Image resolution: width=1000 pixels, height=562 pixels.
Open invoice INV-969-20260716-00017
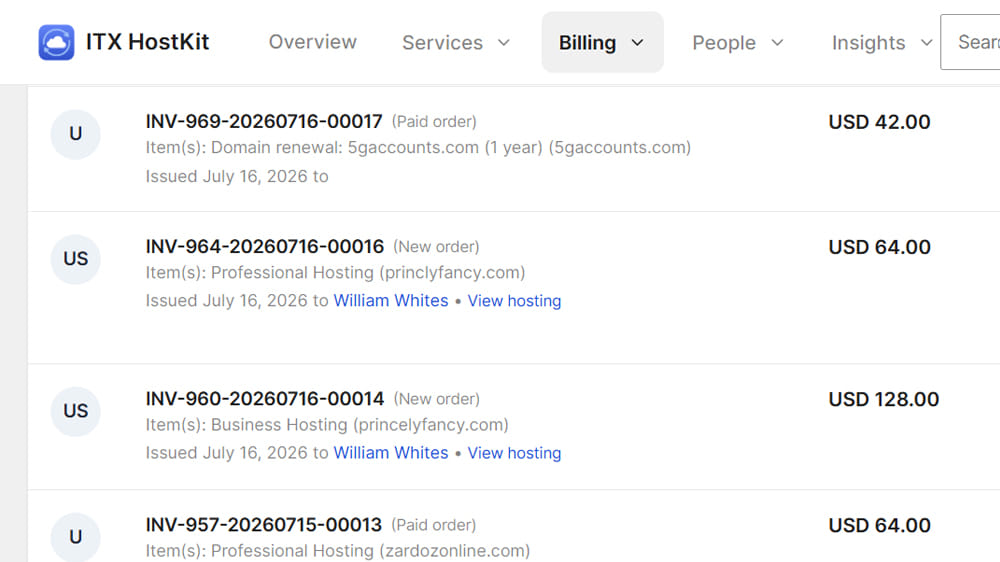(264, 121)
